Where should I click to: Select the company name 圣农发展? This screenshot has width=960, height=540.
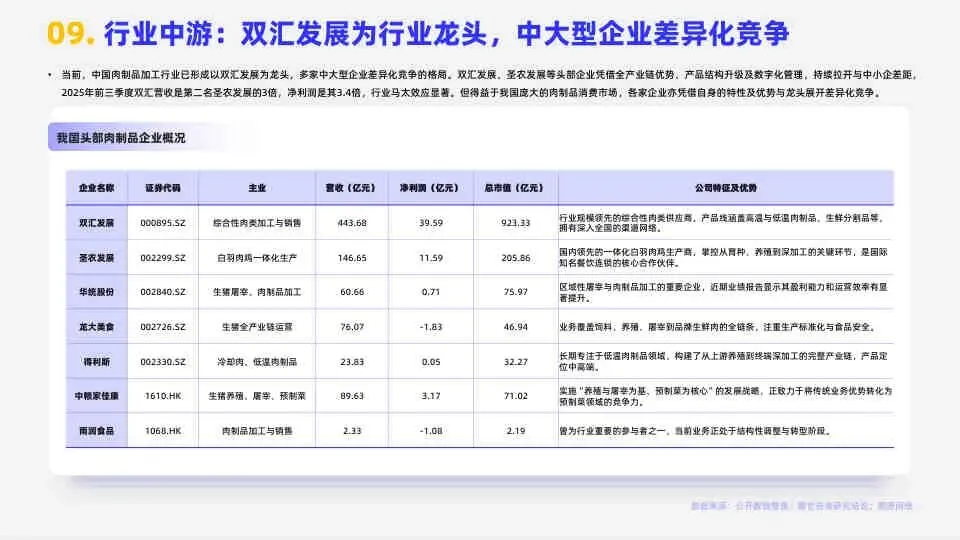pyautogui.click(x=97, y=258)
